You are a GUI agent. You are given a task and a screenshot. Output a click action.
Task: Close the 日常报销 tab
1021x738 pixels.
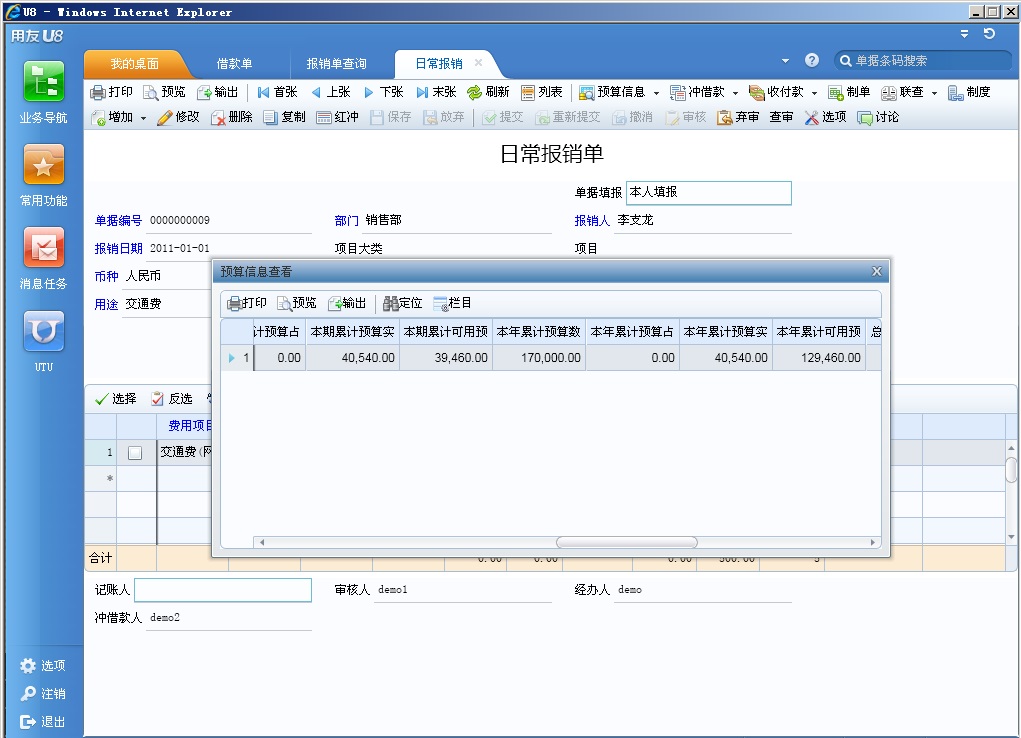click(479, 63)
